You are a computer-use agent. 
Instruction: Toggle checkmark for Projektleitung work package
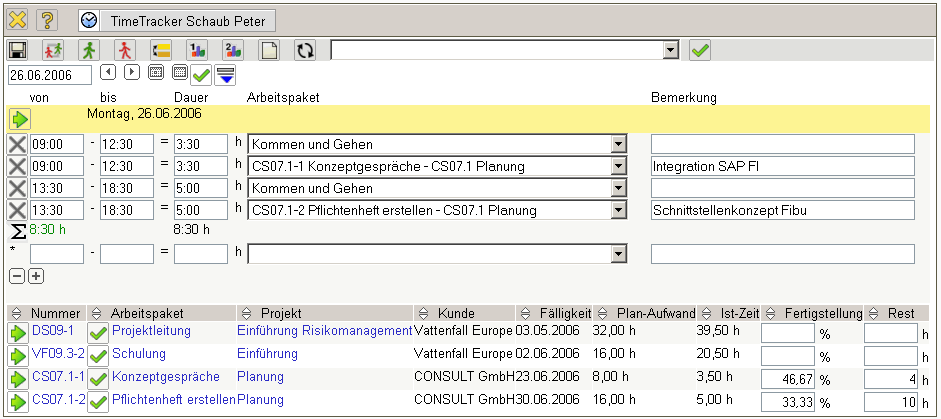(x=98, y=331)
